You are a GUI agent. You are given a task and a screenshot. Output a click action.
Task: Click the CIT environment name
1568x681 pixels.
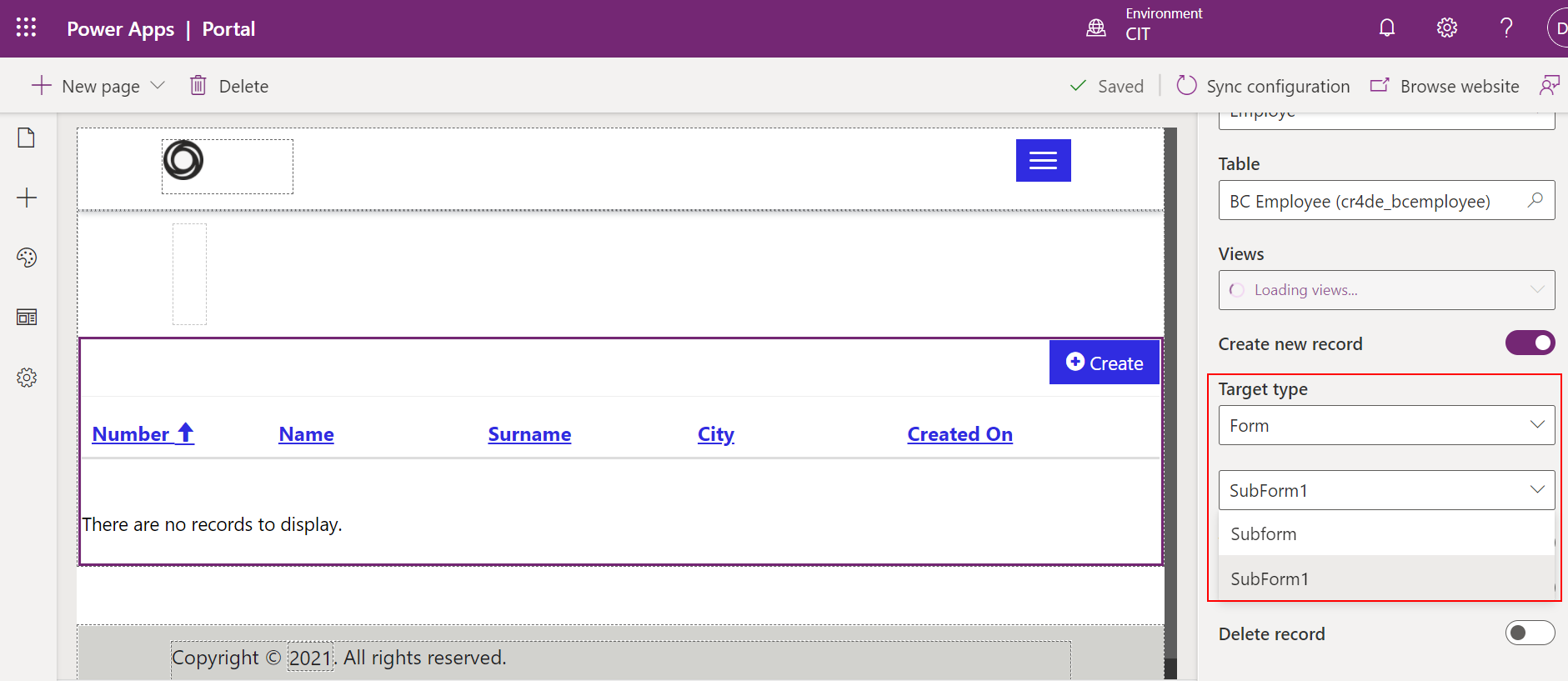coord(1138,34)
